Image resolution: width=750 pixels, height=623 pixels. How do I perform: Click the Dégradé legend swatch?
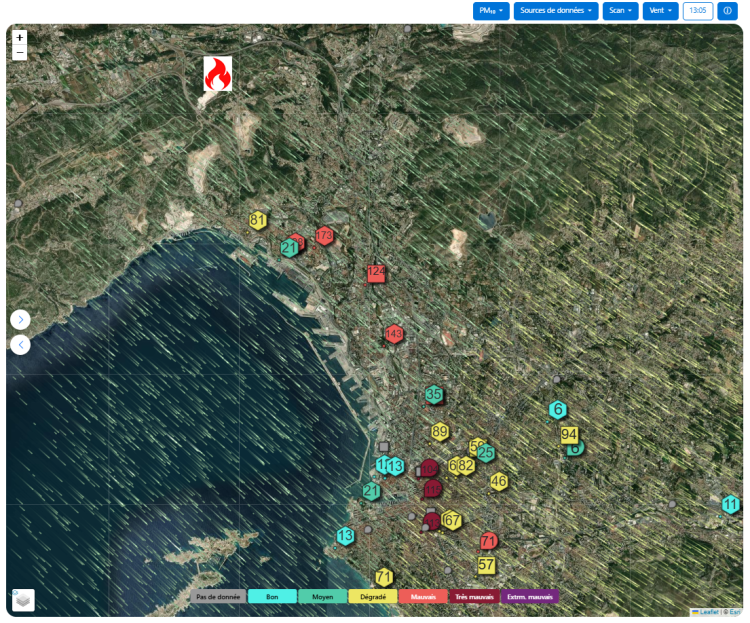[373, 597]
